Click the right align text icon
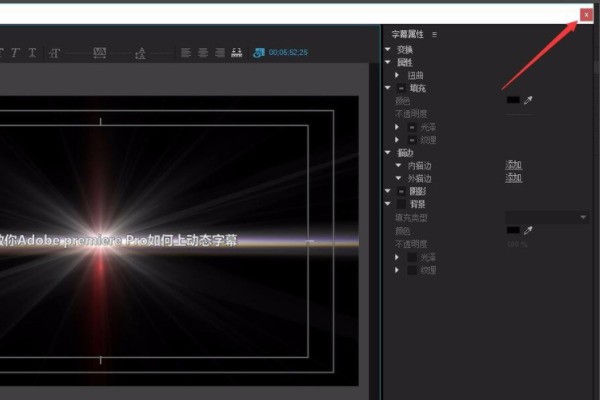The width and height of the screenshot is (600, 400). (x=219, y=52)
